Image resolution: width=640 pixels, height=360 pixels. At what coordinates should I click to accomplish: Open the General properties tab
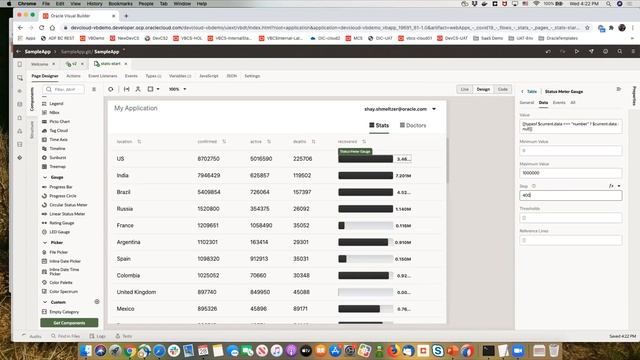click(527, 103)
